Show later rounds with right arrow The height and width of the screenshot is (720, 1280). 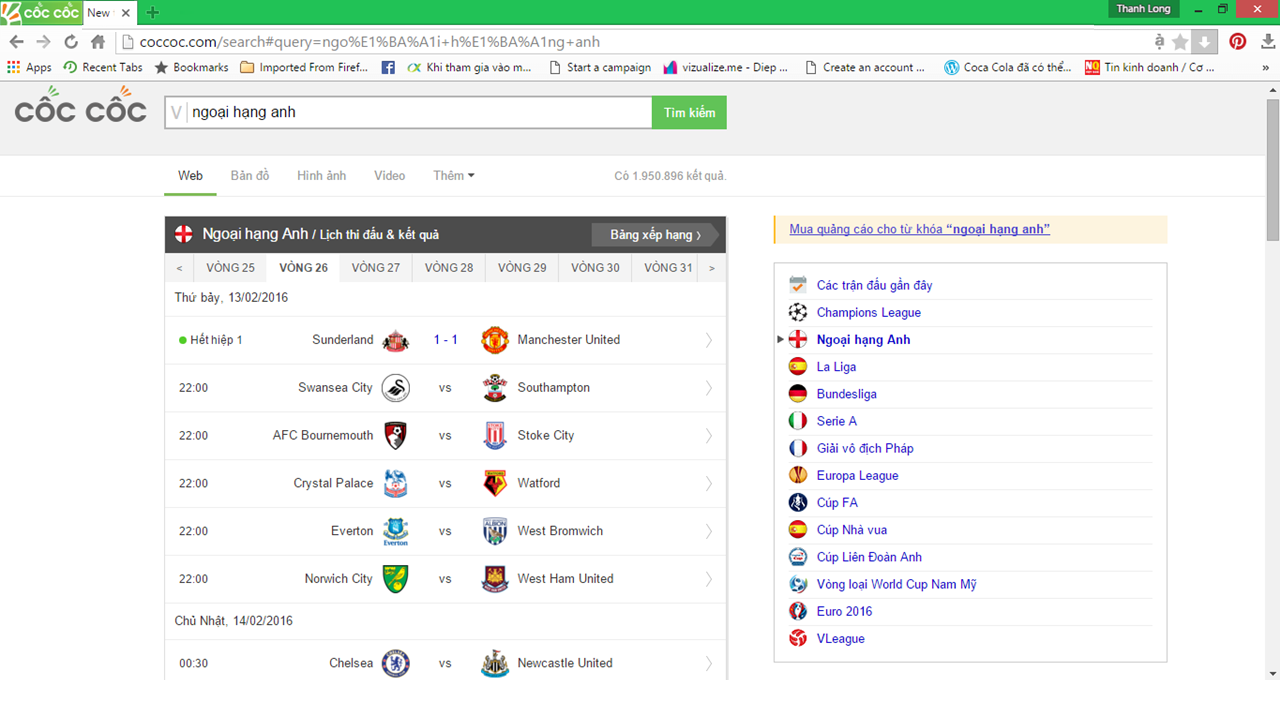pyautogui.click(x=712, y=268)
